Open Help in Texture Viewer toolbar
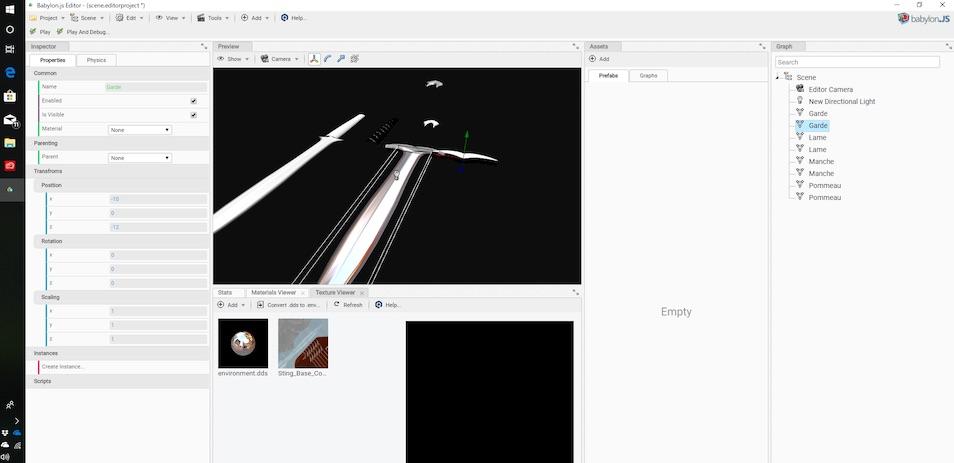 pyautogui.click(x=388, y=305)
